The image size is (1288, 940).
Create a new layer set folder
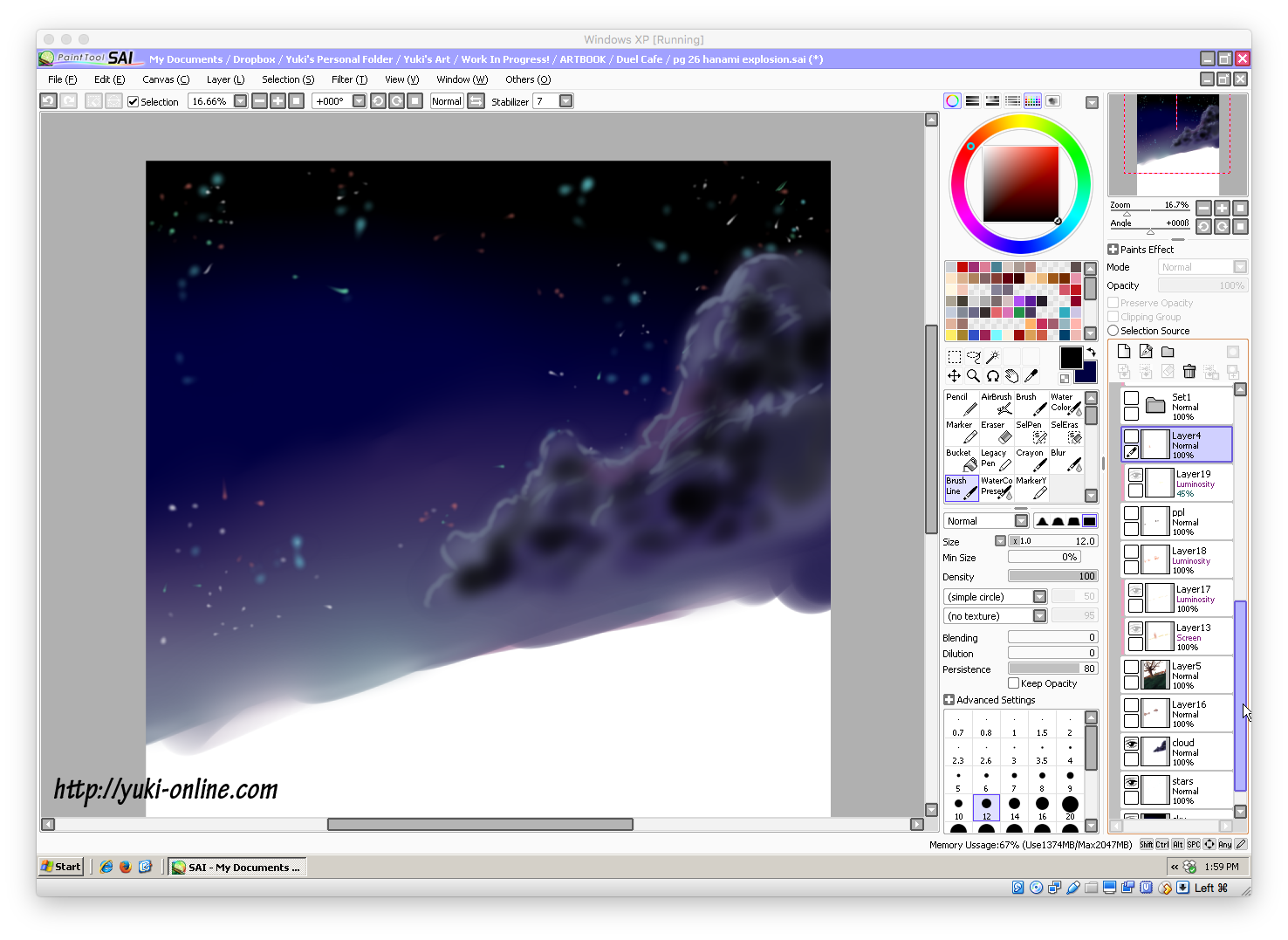click(1168, 352)
